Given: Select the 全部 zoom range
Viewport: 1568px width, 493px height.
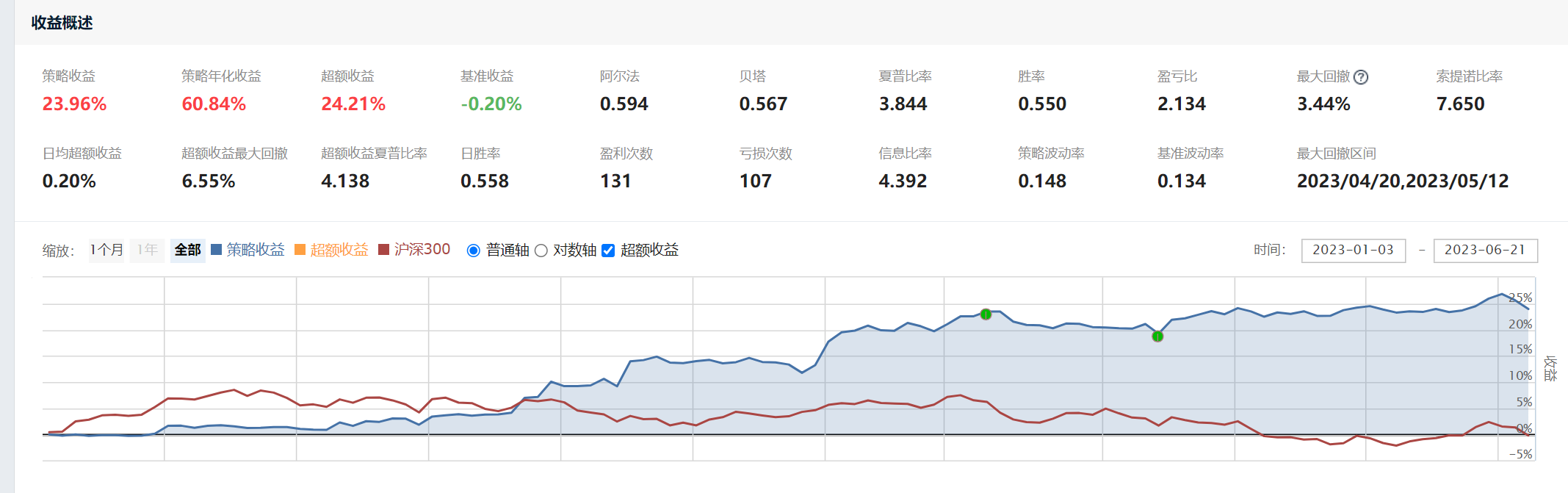Looking at the screenshot, I should [187, 250].
